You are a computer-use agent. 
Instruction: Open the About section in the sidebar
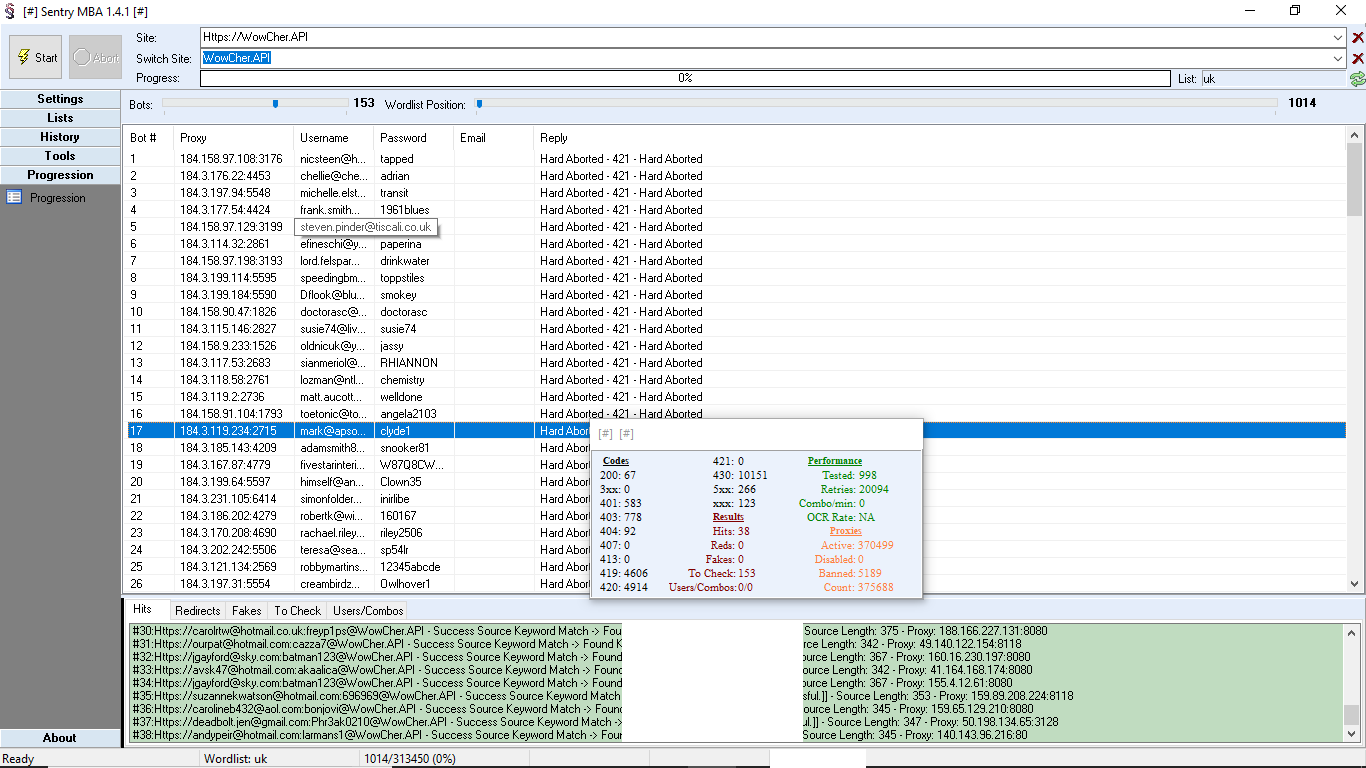click(x=60, y=738)
